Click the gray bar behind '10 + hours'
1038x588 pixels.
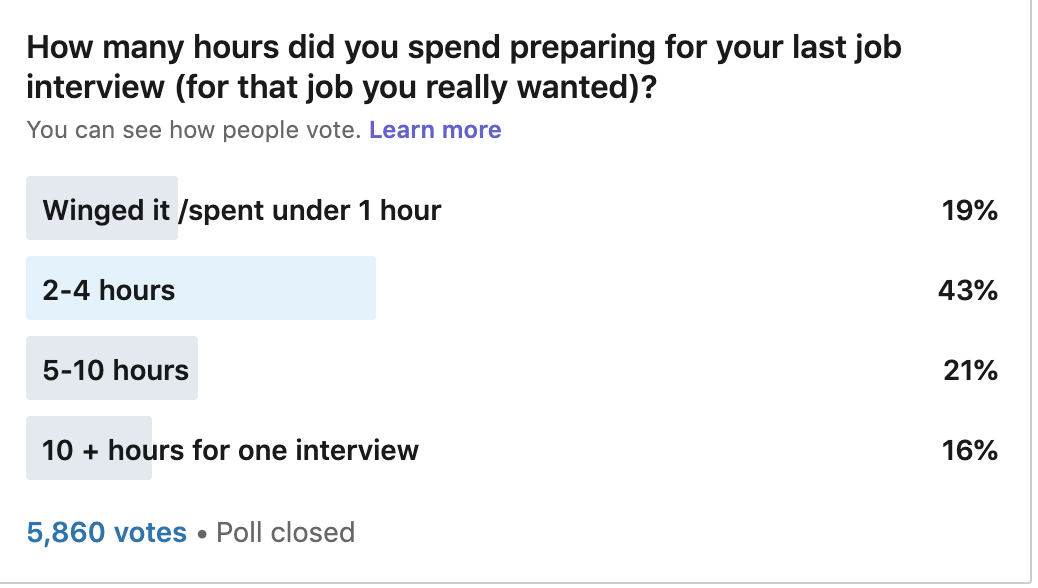(x=89, y=448)
